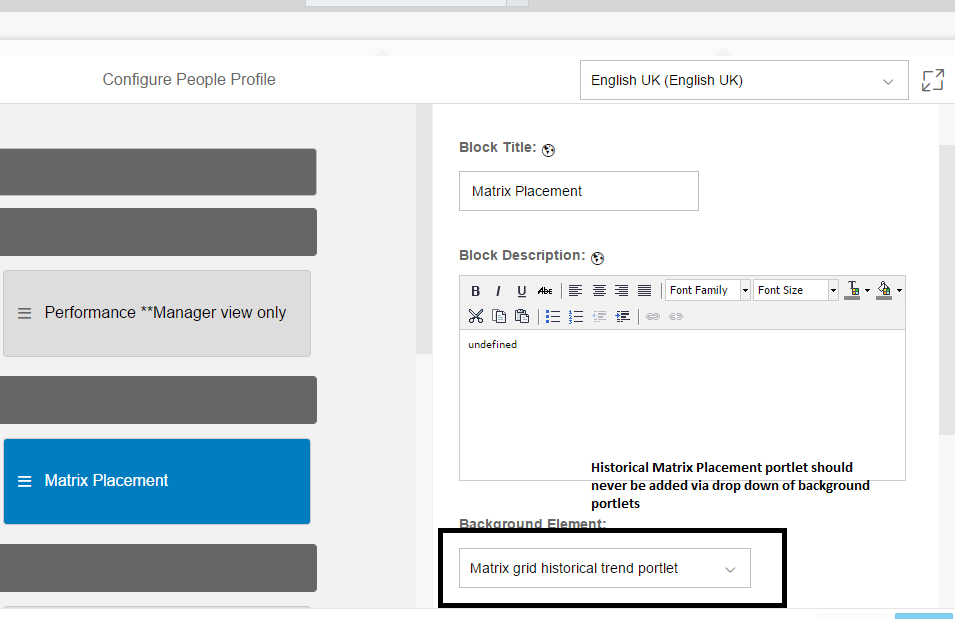Click drag handle icon on Matrix Placement block
This screenshot has width=955, height=619.
(24, 481)
